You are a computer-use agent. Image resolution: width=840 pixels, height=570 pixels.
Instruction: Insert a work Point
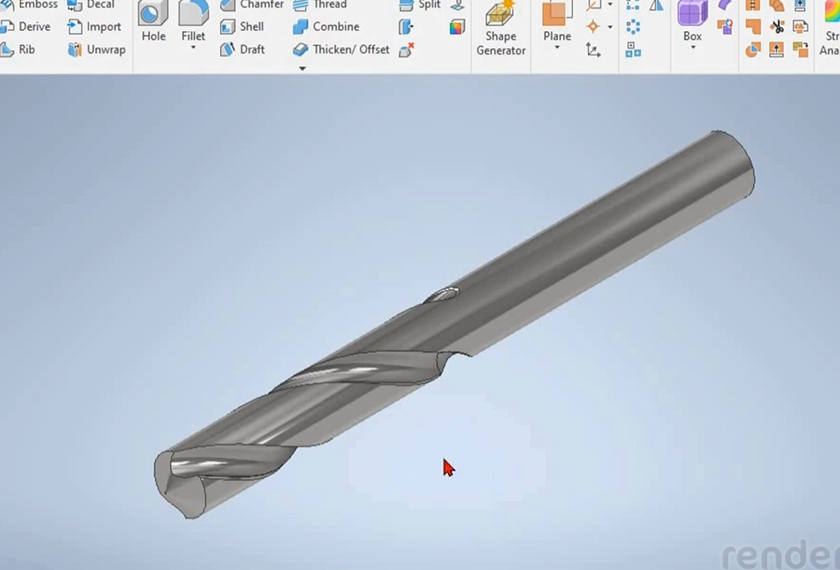click(594, 27)
